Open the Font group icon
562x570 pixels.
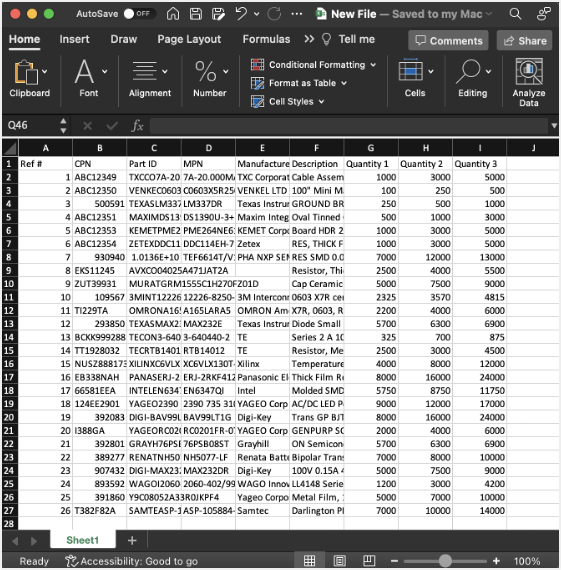pyautogui.click(x=84, y=72)
